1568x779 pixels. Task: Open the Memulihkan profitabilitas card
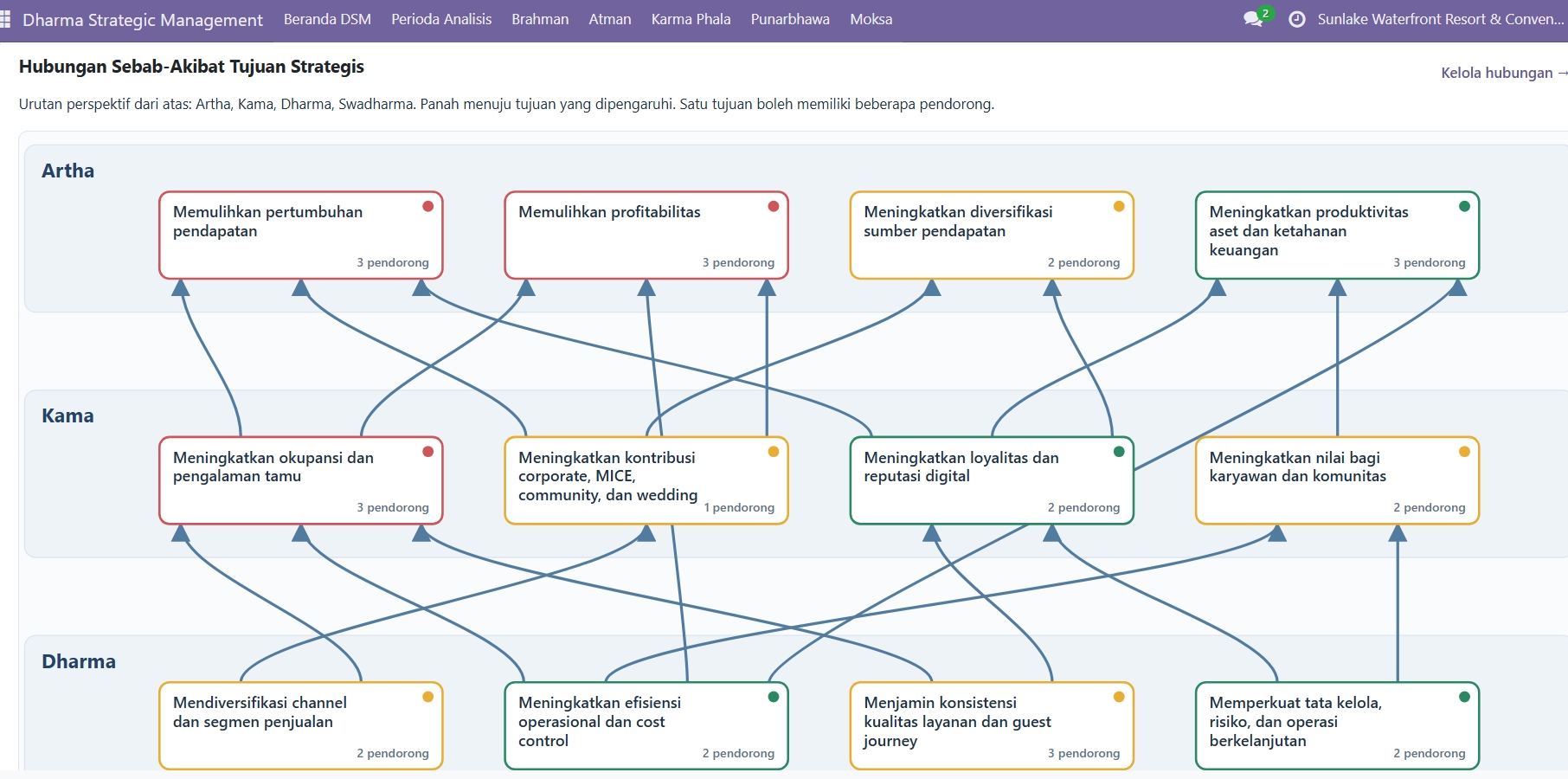(x=646, y=235)
